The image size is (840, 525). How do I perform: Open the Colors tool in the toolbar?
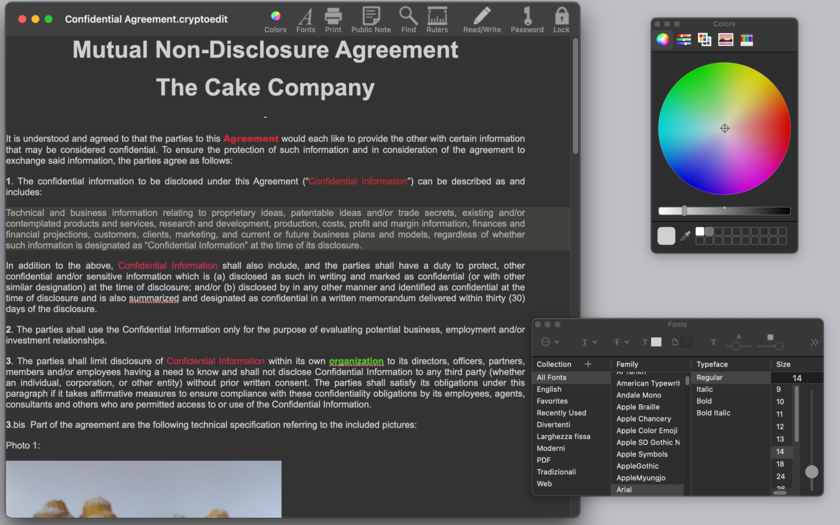(275, 20)
